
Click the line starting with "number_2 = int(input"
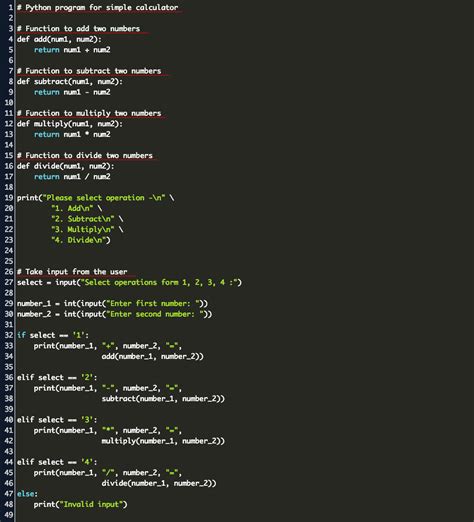click(x=115, y=314)
